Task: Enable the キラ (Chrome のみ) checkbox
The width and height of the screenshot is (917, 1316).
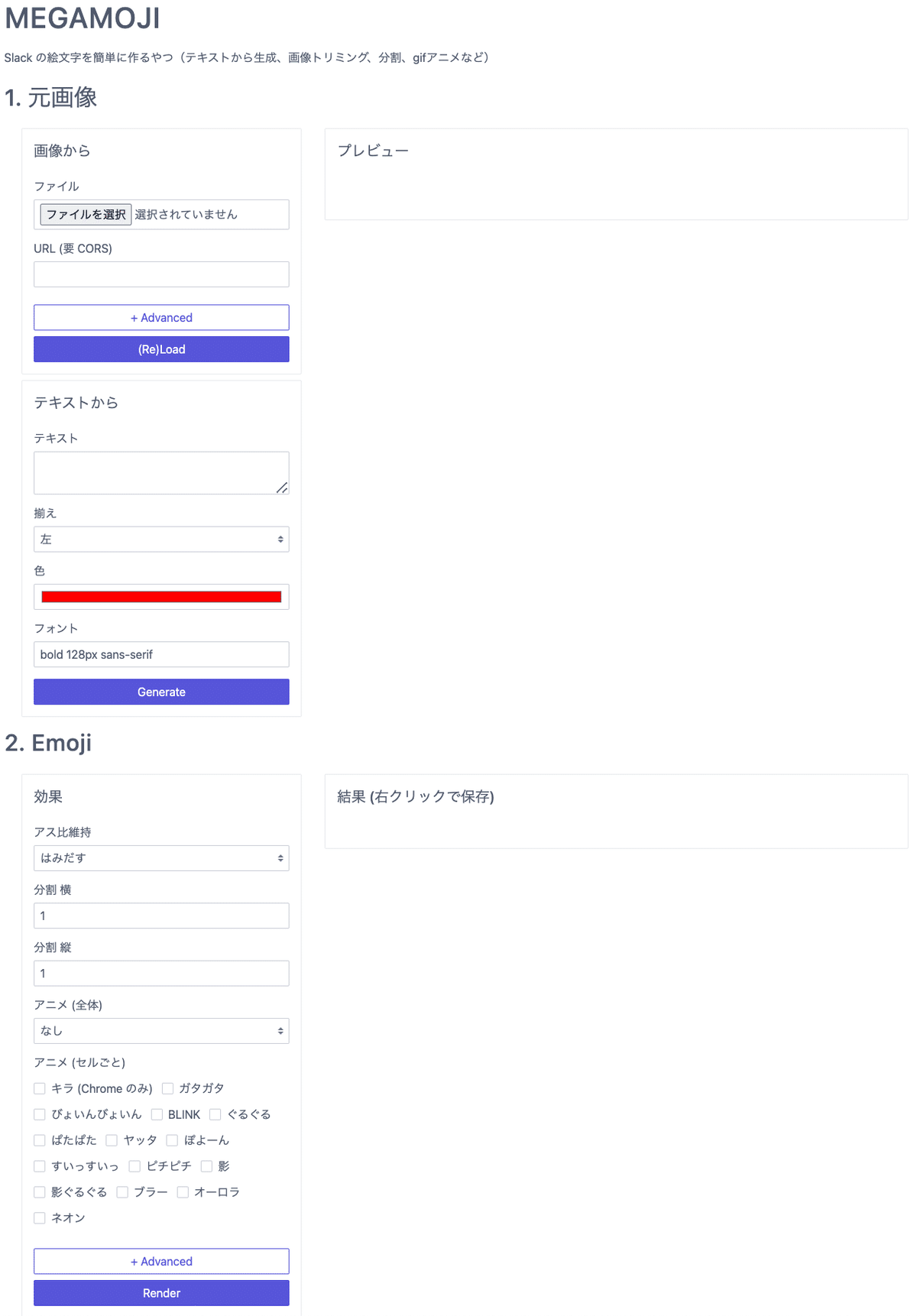Action: tap(40, 1088)
